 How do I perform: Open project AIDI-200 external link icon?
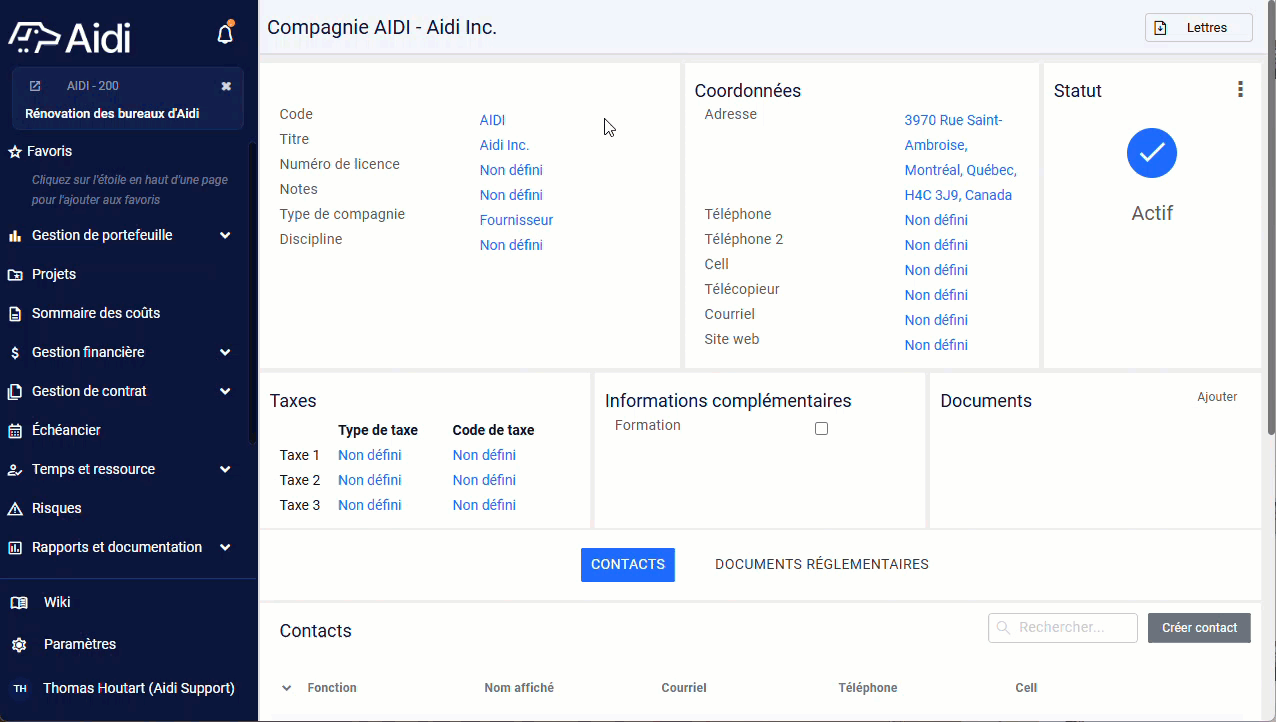pos(35,86)
